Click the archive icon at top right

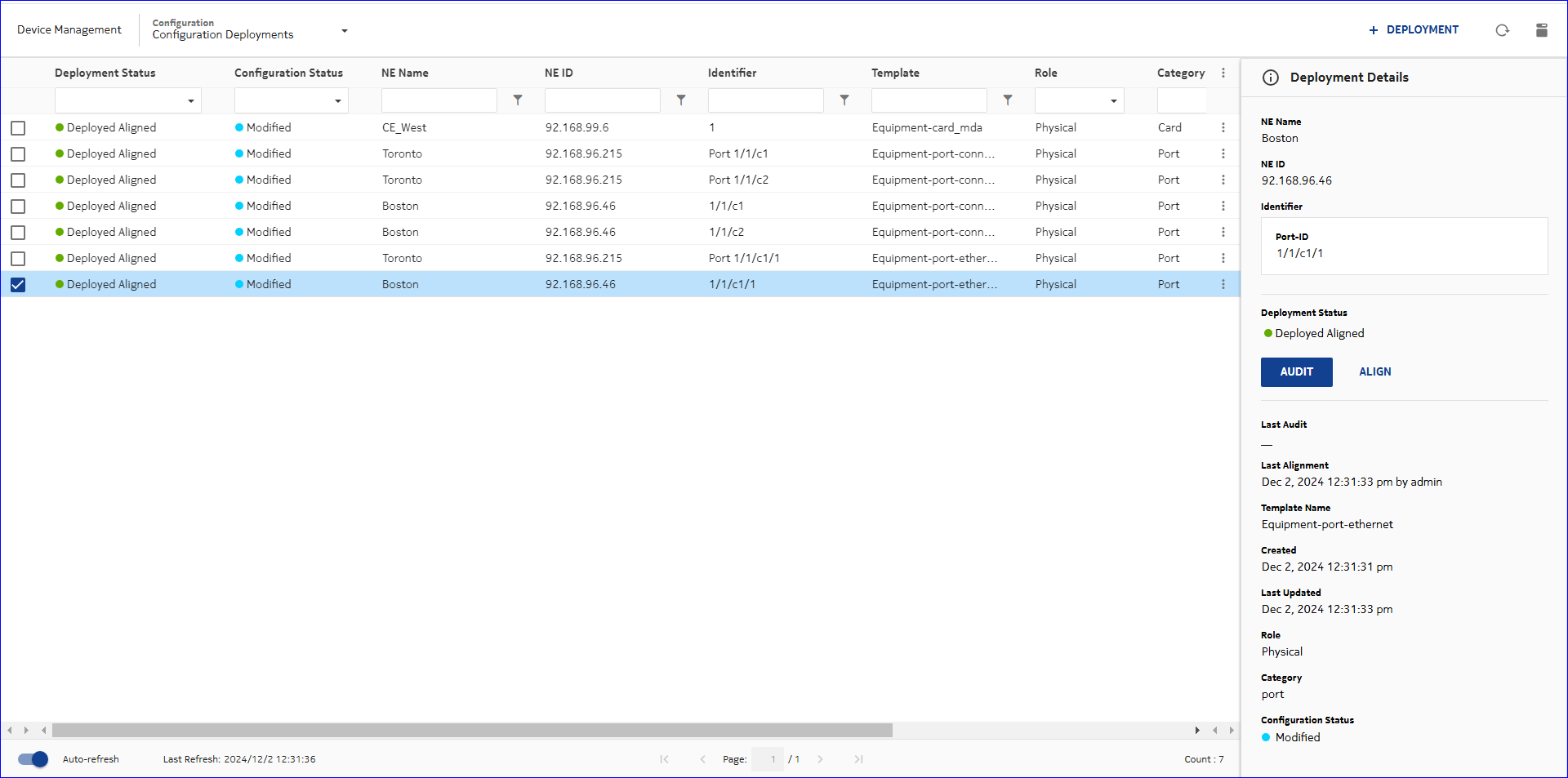click(1541, 30)
